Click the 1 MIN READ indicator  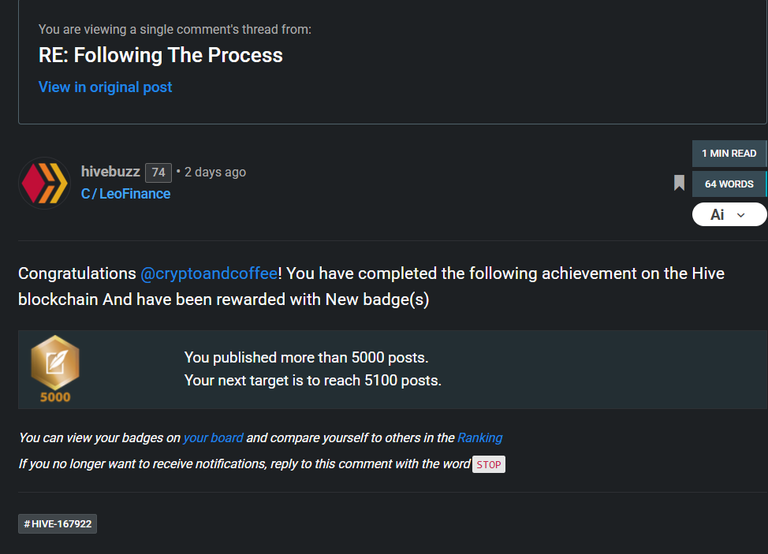729,153
